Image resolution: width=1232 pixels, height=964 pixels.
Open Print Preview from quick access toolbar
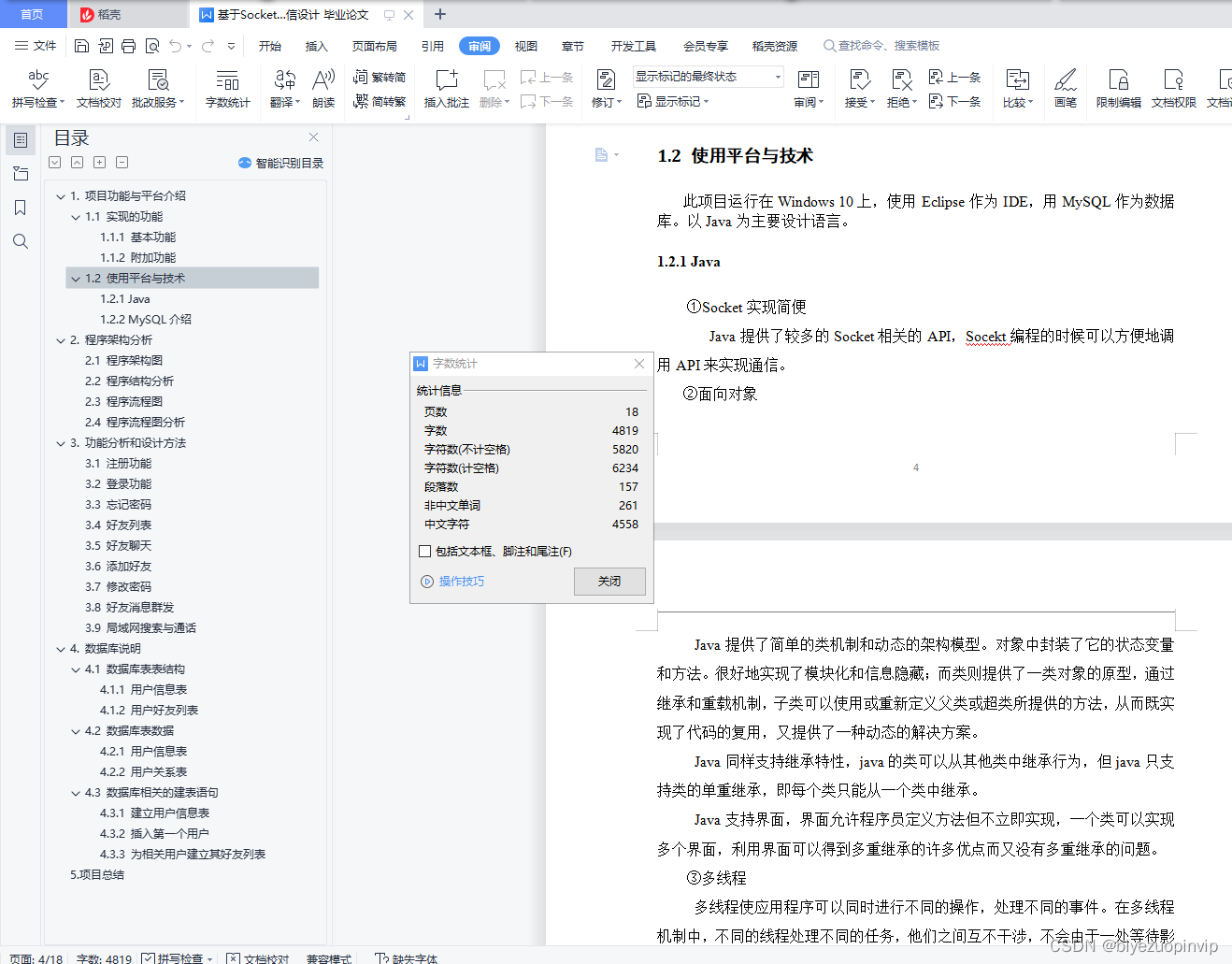(151, 46)
